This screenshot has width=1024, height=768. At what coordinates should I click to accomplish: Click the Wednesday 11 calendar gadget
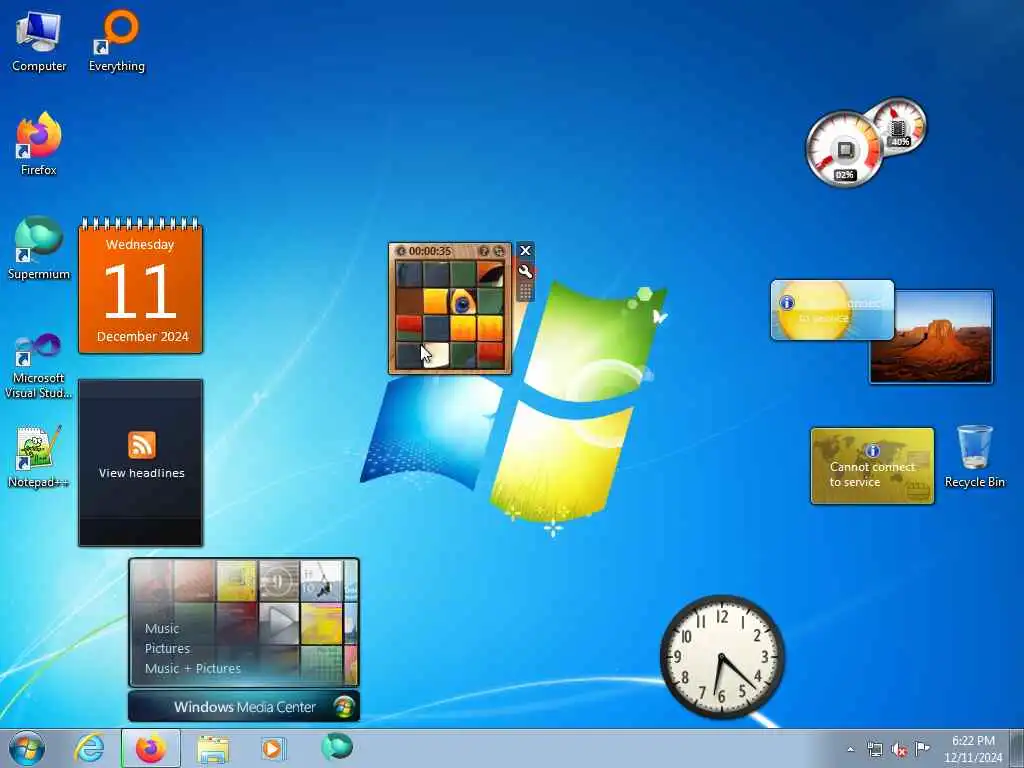click(x=140, y=287)
